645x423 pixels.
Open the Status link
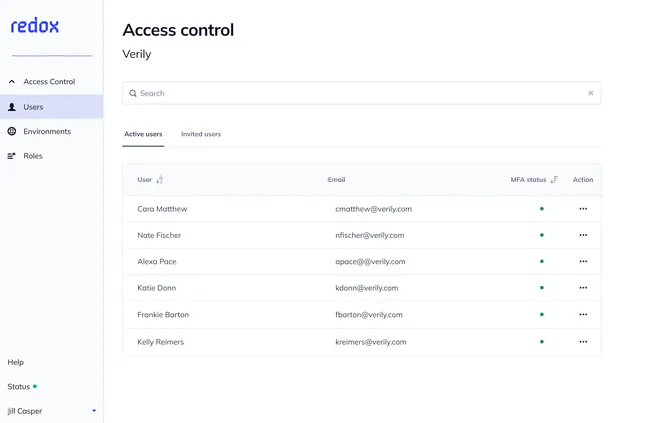pyautogui.click(x=19, y=386)
